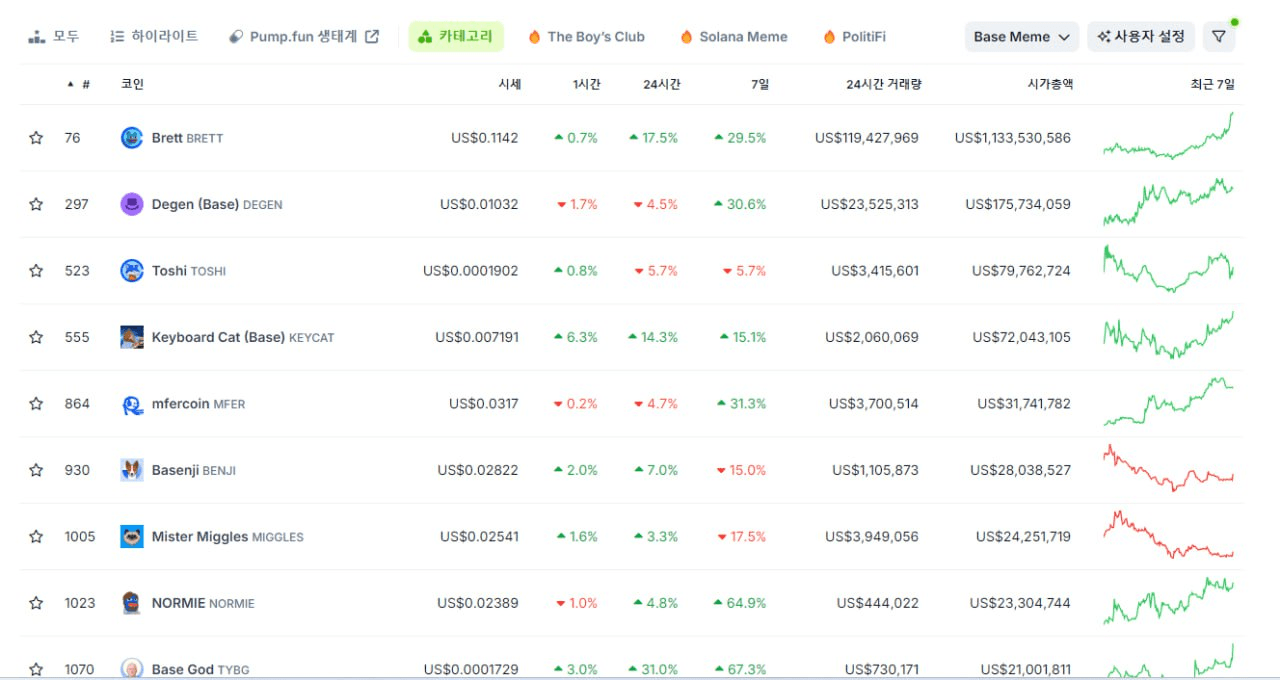This screenshot has width=1280, height=680.
Task: Click the Mister Miggles cat logo
Action: 132,537
